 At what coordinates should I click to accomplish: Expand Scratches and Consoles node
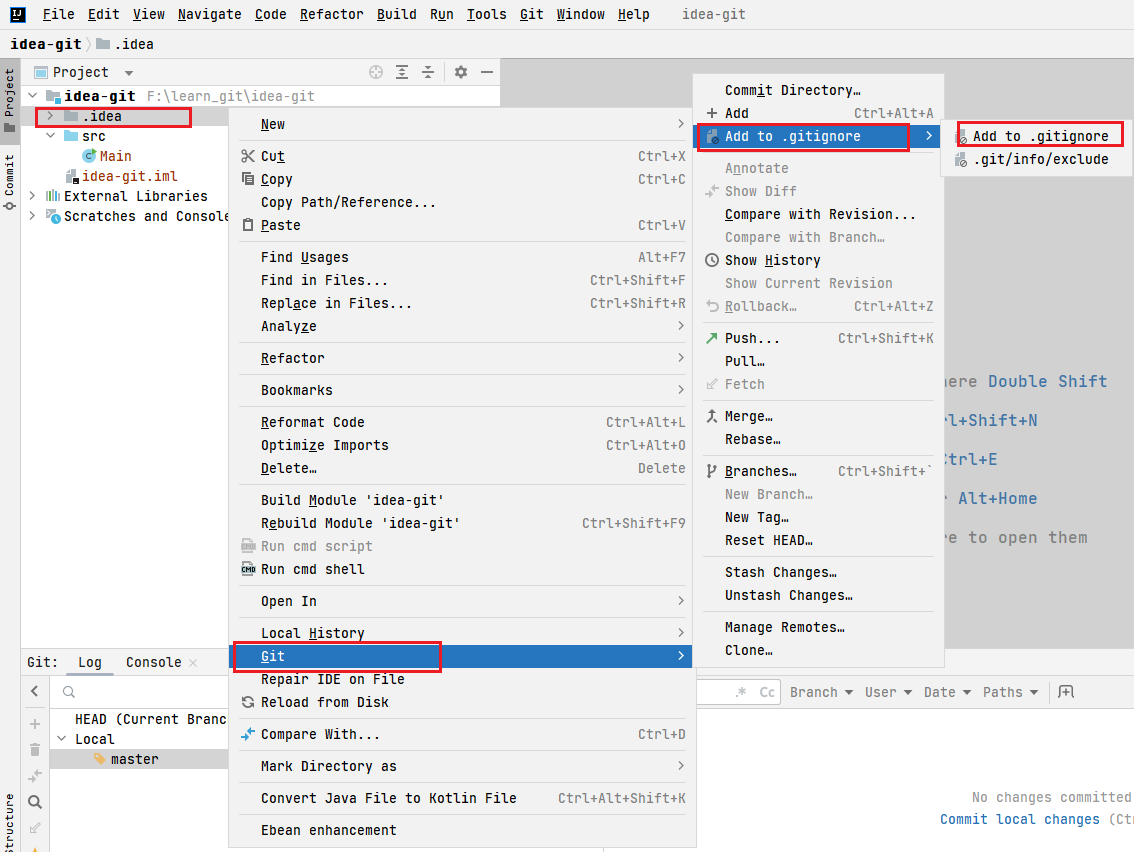pyautogui.click(x=33, y=216)
